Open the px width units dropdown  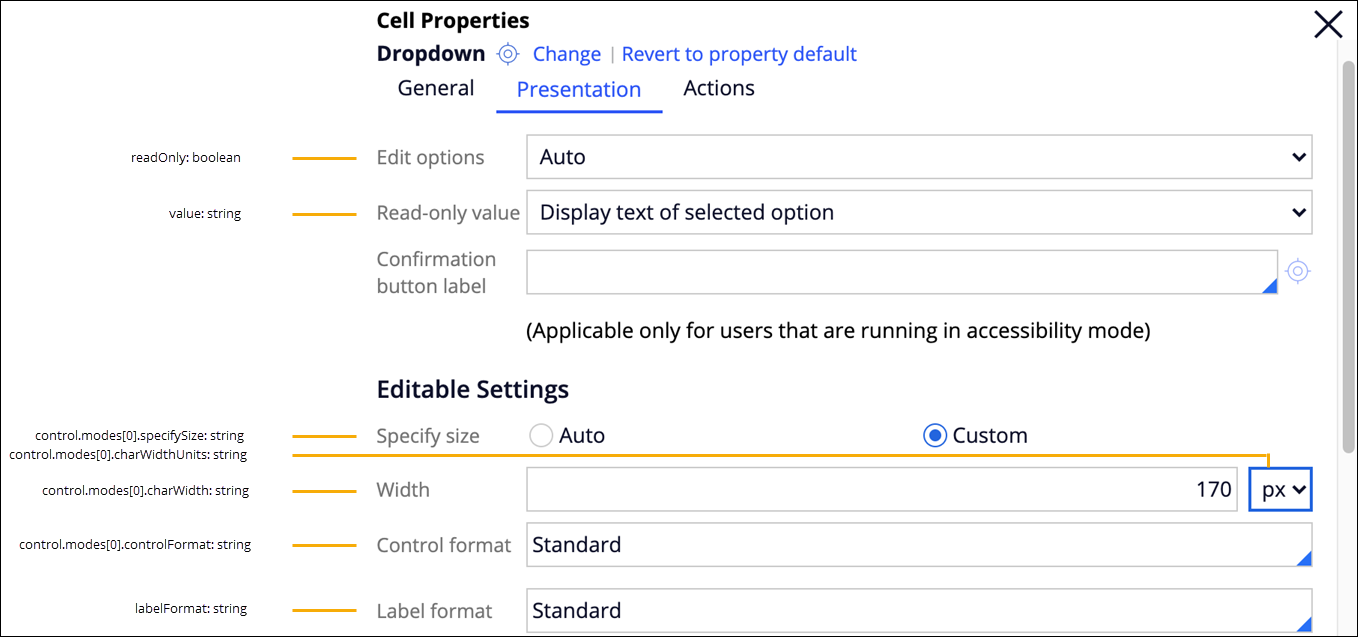(1280, 490)
